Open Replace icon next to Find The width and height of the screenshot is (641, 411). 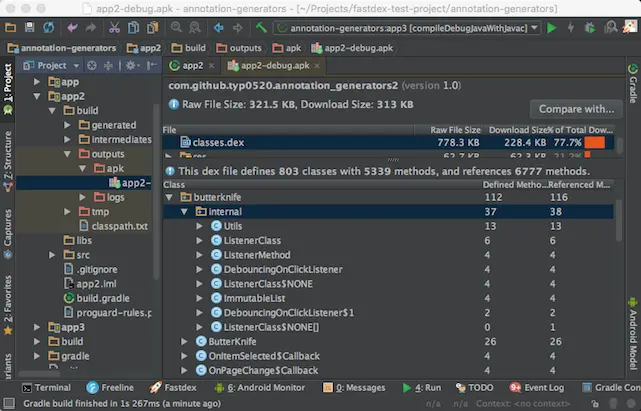[x=195, y=28]
